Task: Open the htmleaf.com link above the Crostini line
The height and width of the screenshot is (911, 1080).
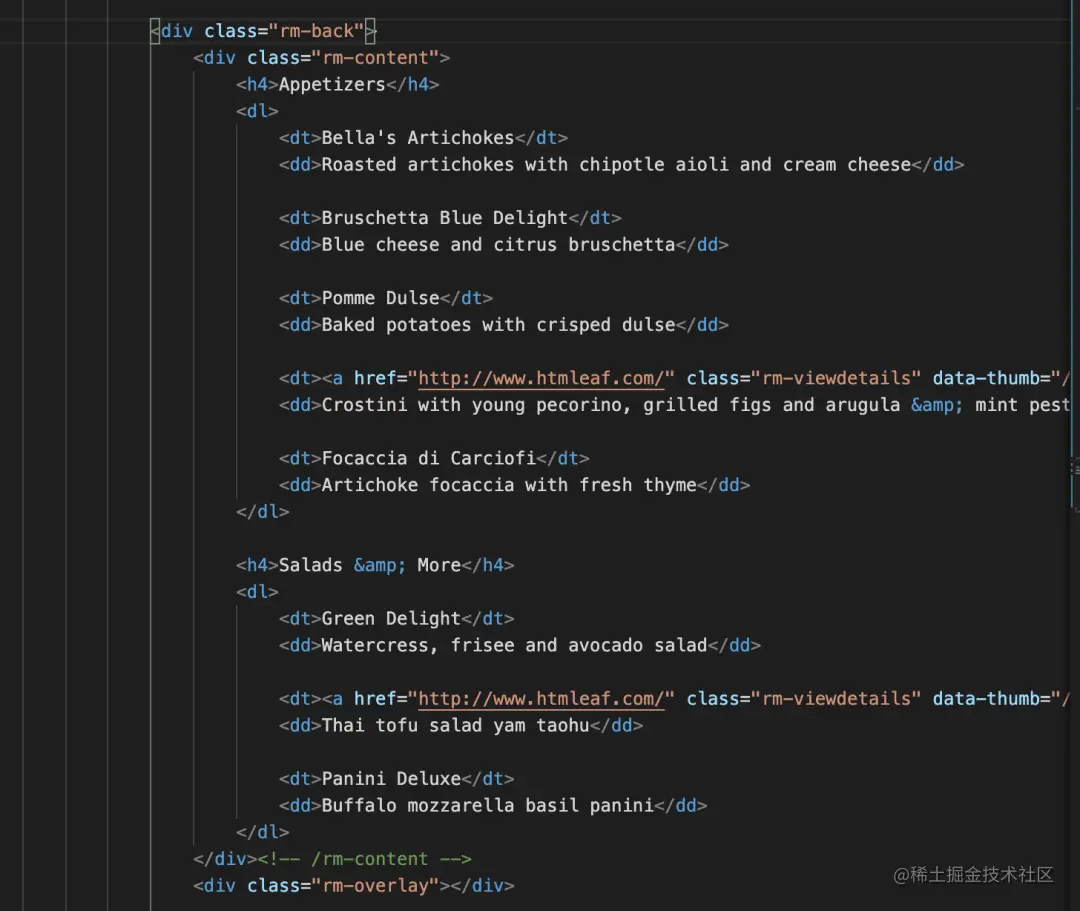Action: click(541, 378)
